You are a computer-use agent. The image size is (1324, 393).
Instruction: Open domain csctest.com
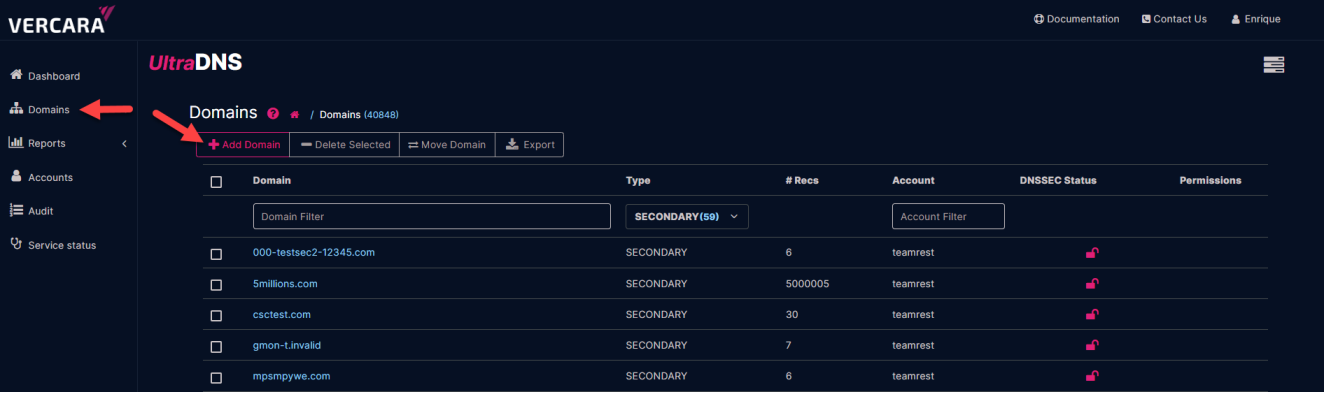pyautogui.click(x=282, y=315)
